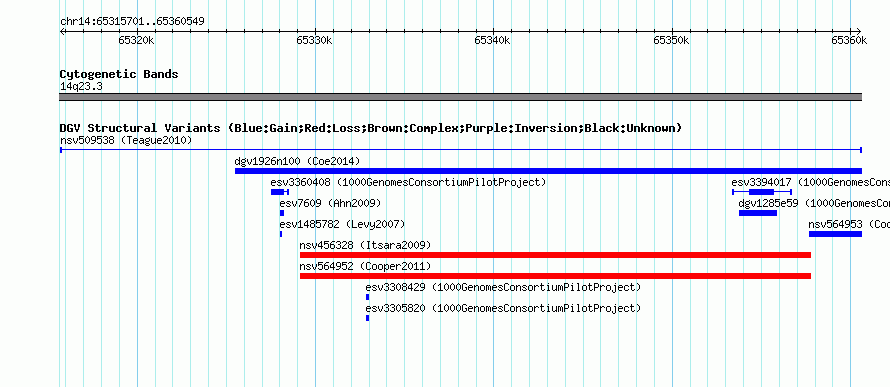Select the dgv1285e59 blue gain bar
This screenshot has height=387, width=890.
(758, 213)
